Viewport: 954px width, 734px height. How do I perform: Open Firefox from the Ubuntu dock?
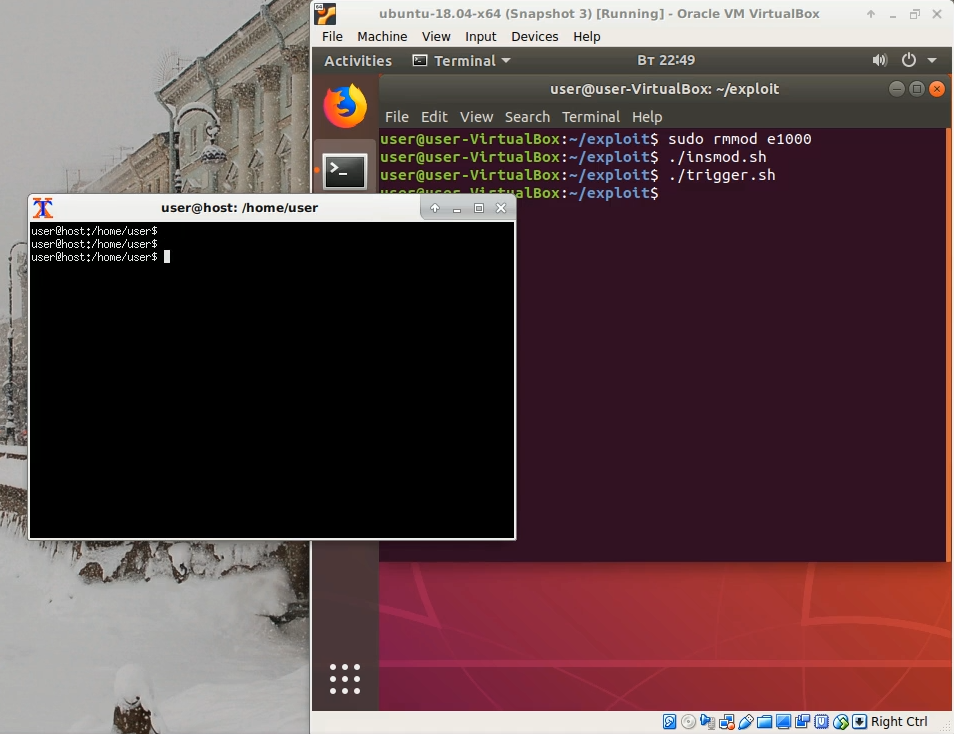[x=345, y=107]
